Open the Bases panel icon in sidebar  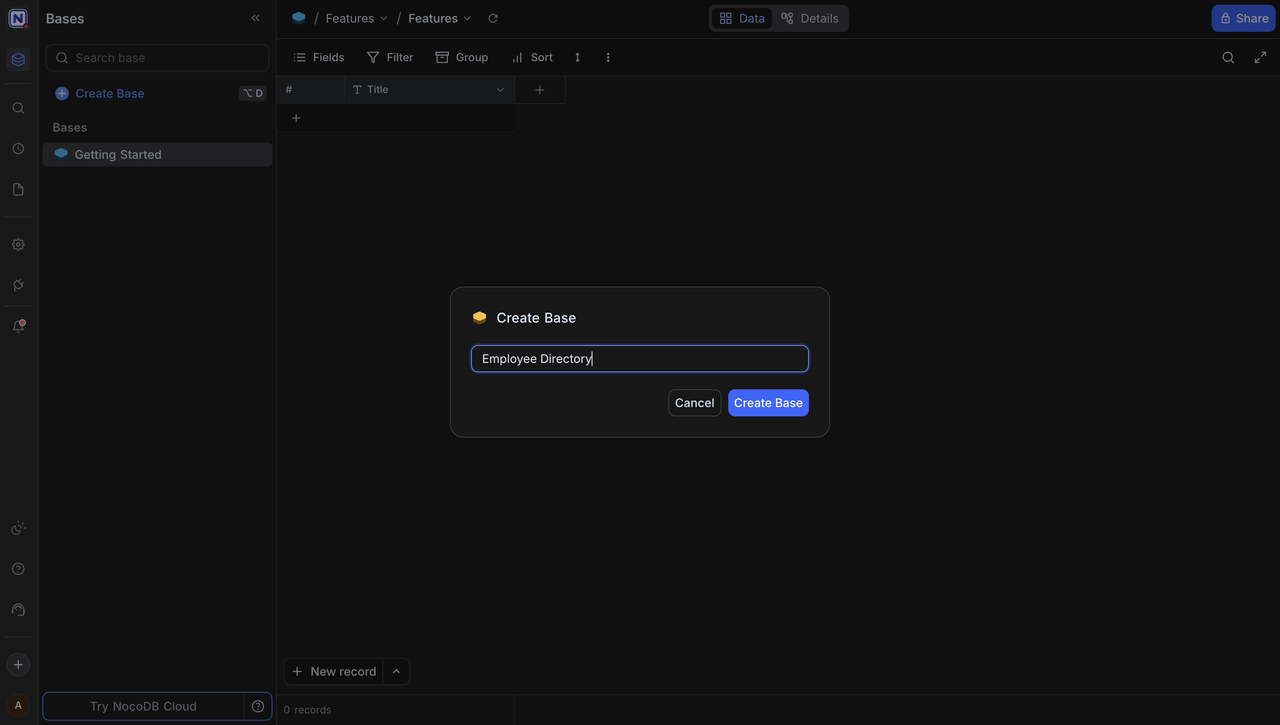[17, 59]
